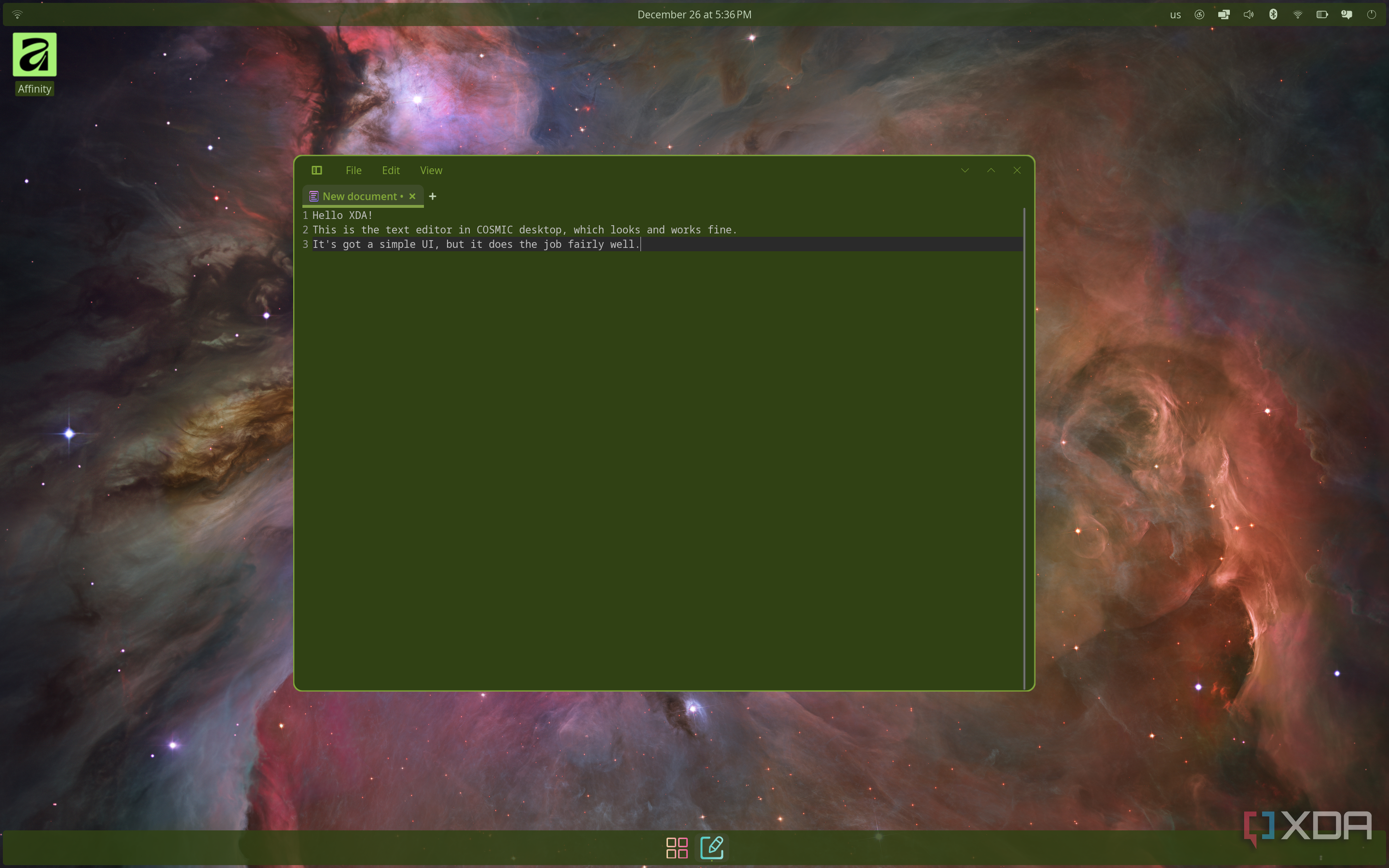
Task: Open the battery status applet
Action: [1322, 14]
